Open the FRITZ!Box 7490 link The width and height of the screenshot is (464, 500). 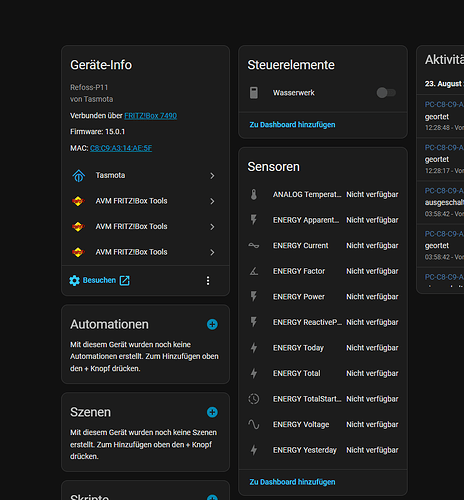click(x=150, y=116)
